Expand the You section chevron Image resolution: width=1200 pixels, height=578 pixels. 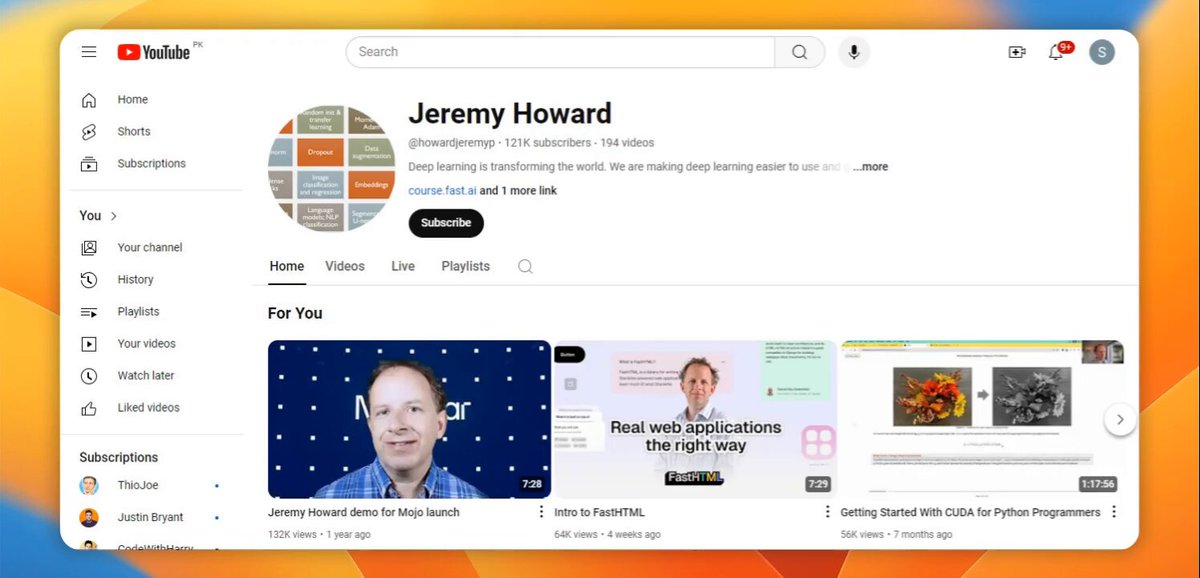click(x=114, y=216)
